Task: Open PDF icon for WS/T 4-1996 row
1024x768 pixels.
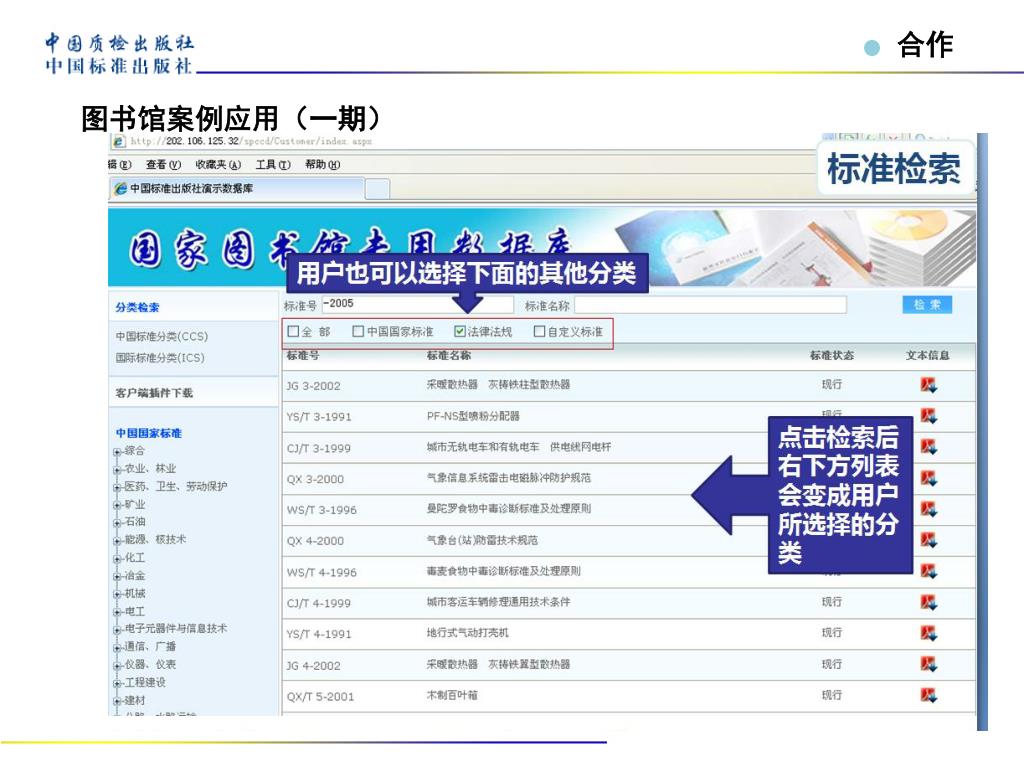Action: [x=928, y=571]
